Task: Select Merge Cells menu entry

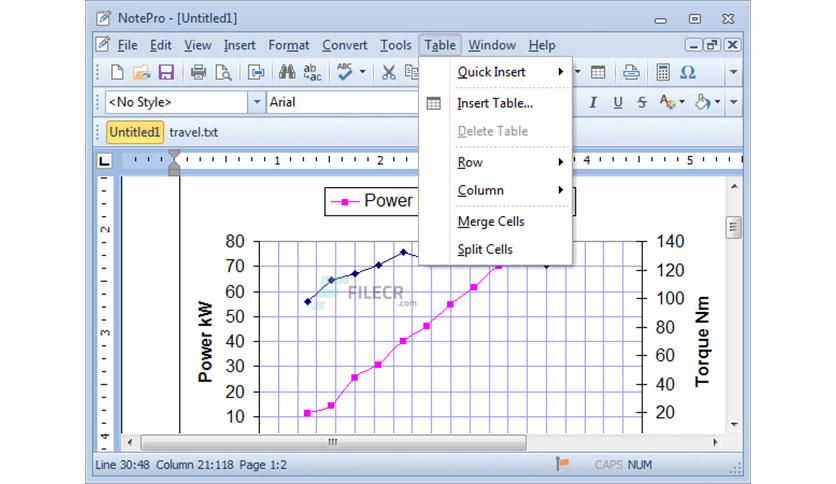Action: (x=510, y=221)
